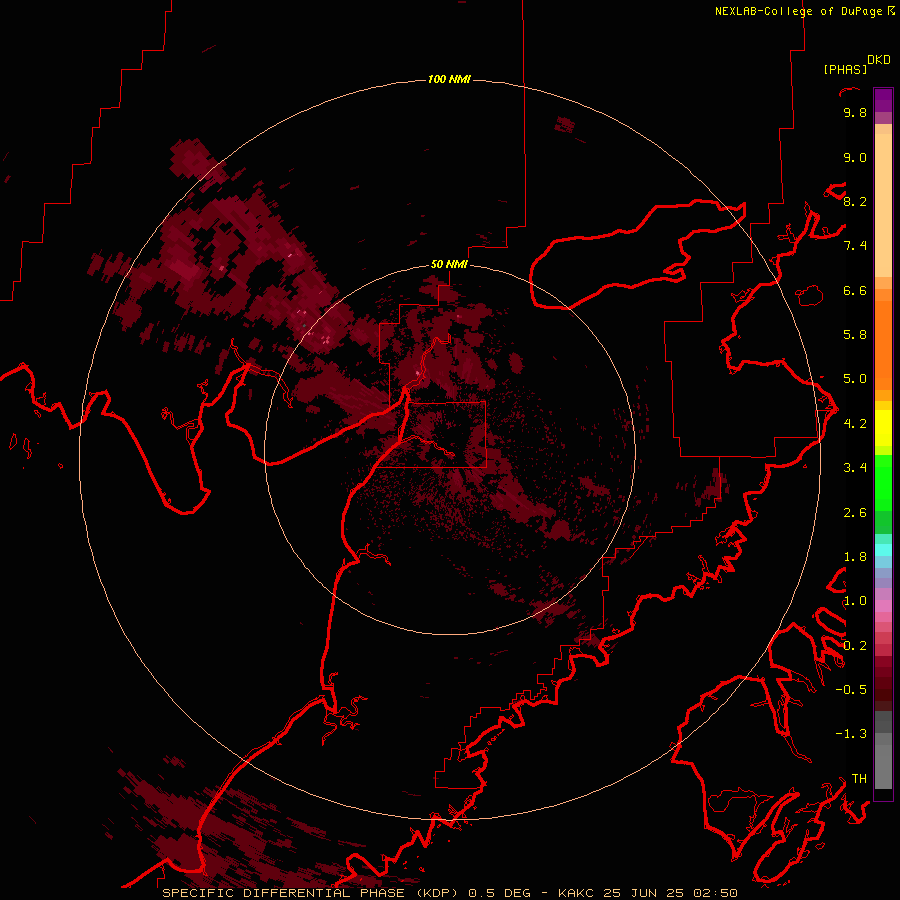This screenshot has height=900, width=900.
Task: Click the 5.0 value on the color scale
Action: click(x=855, y=379)
